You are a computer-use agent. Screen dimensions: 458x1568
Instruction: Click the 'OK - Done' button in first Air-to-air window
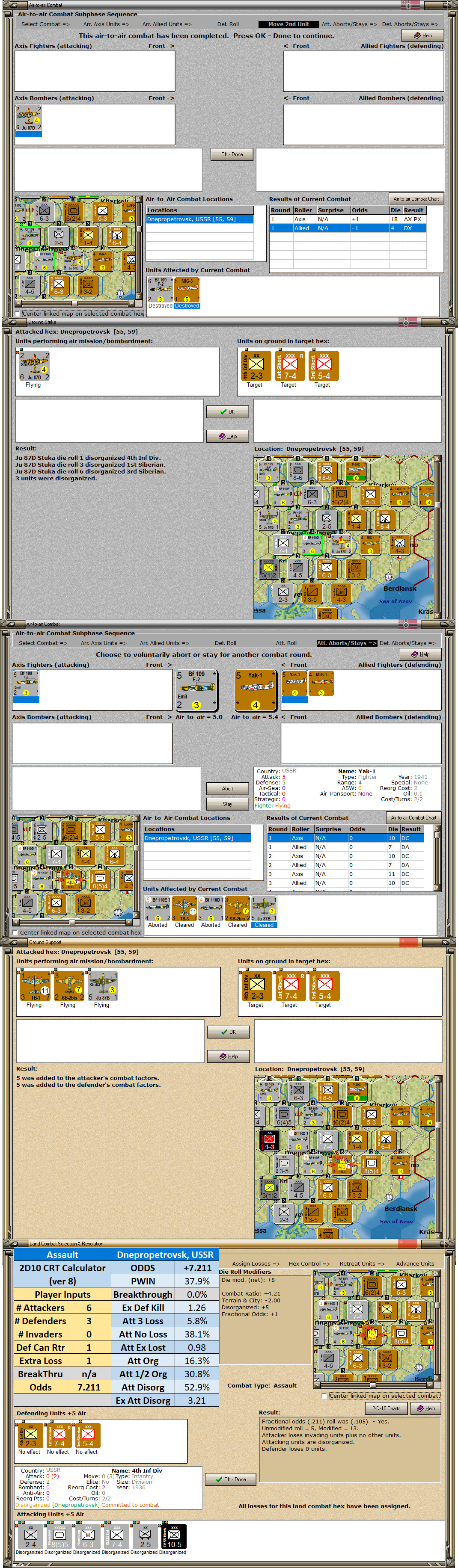point(232,154)
